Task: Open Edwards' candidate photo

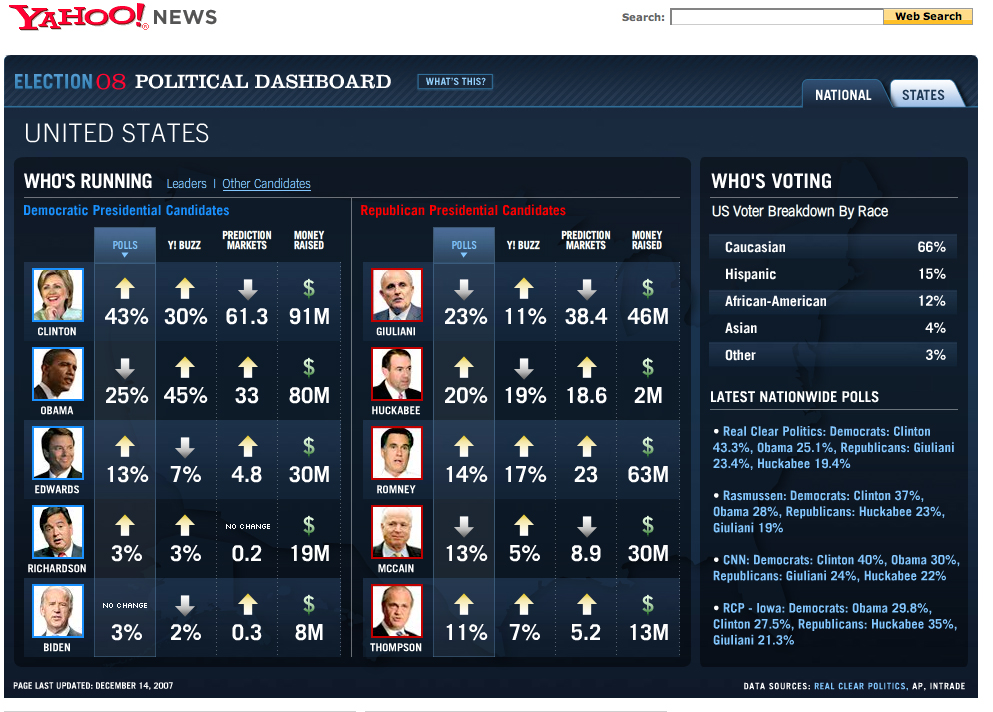Action: (58, 453)
